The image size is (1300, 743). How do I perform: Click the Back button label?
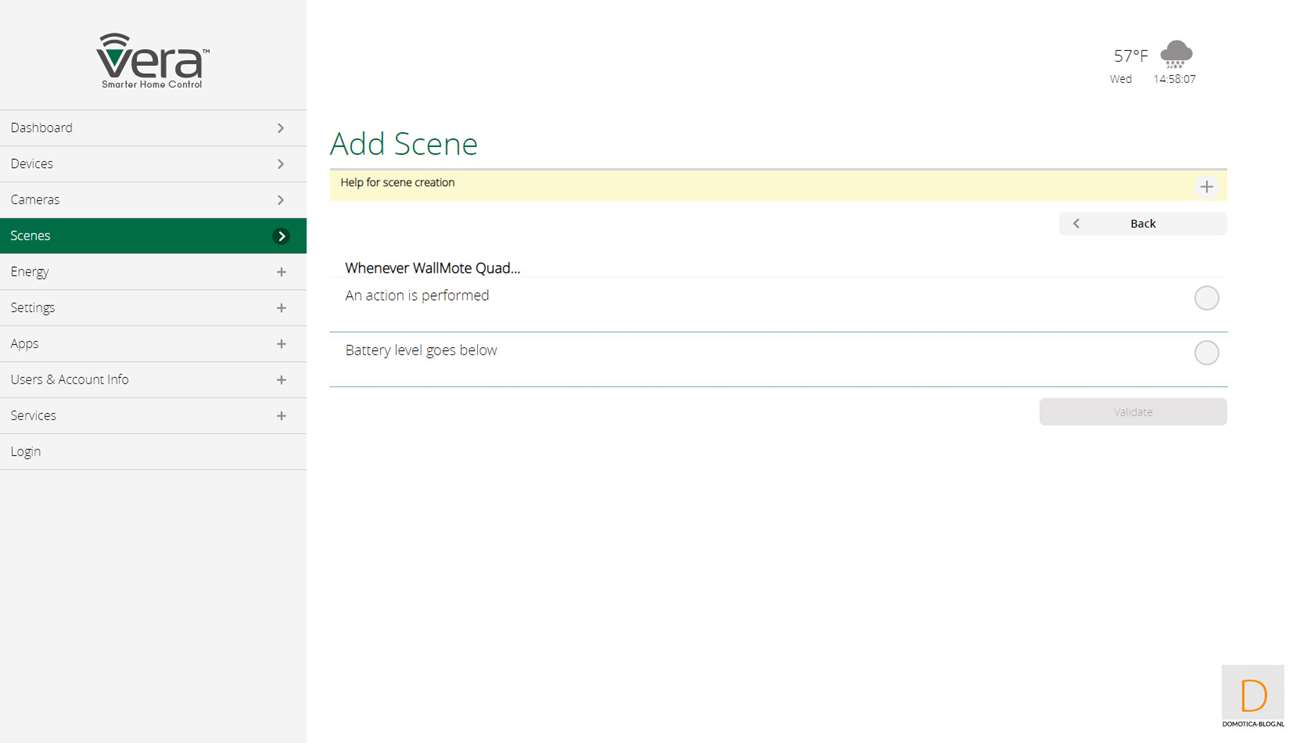coord(1142,224)
